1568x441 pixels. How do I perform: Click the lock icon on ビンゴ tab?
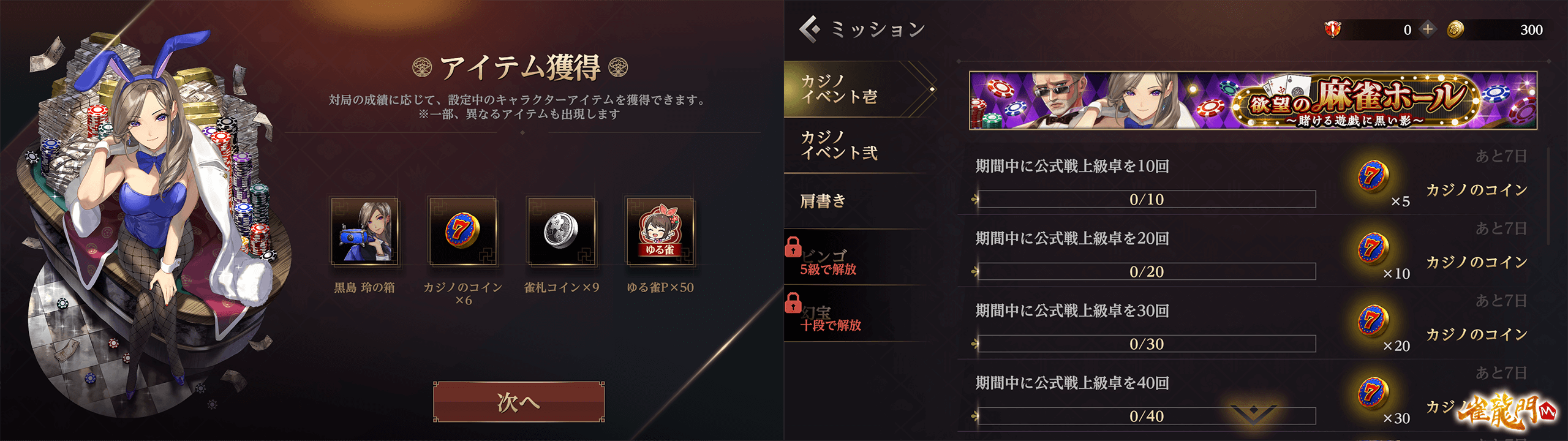pyautogui.click(x=793, y=247)
